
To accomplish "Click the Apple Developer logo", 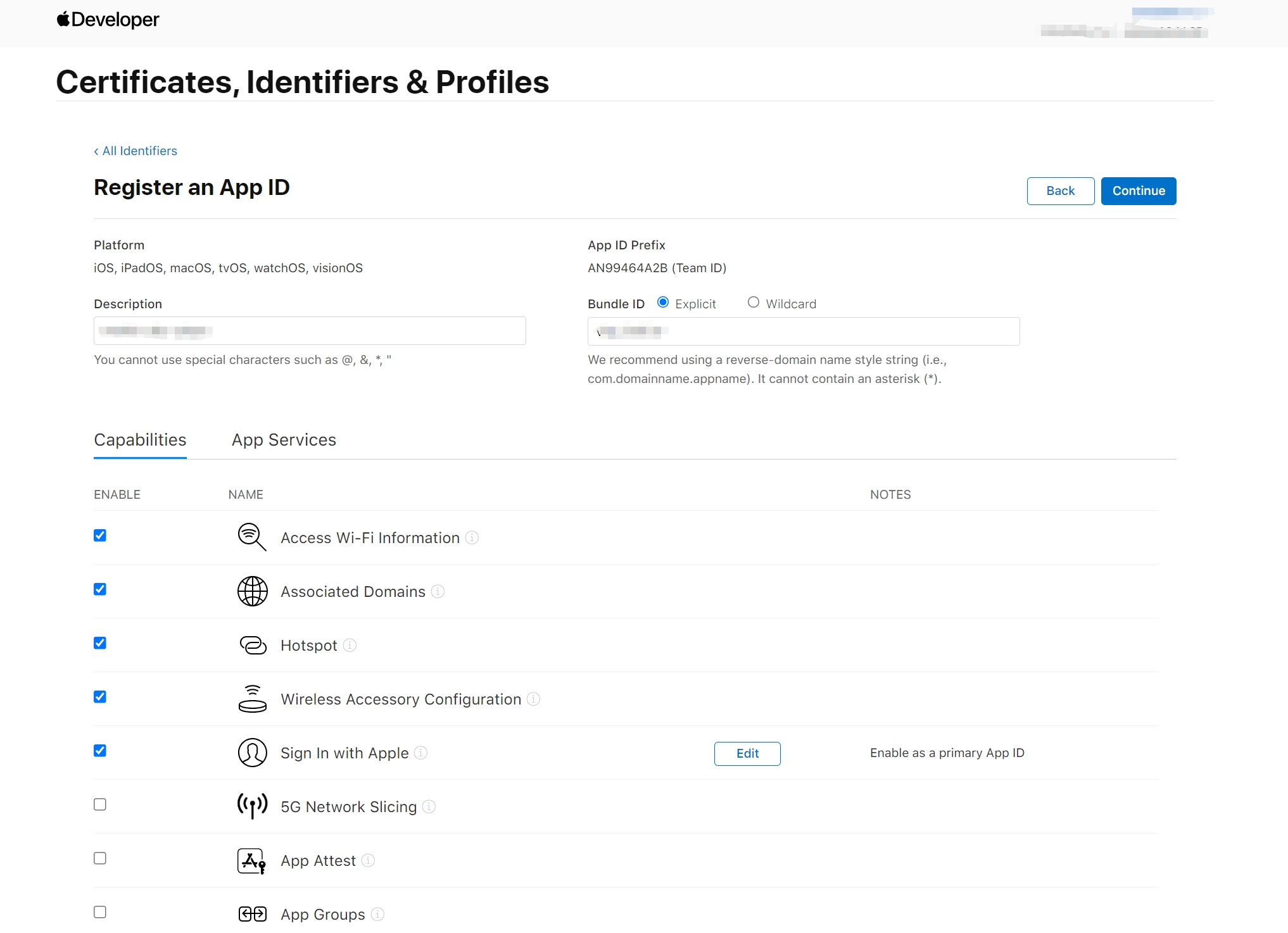I will pos(108,20).
